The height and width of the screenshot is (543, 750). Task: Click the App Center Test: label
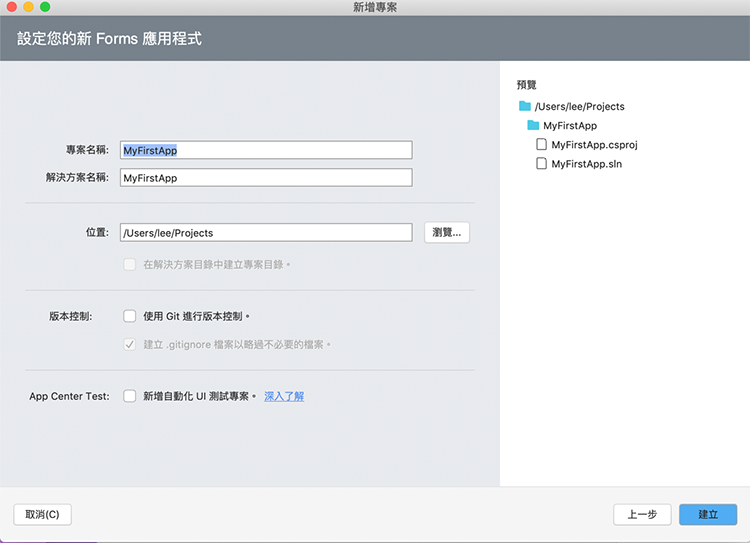pyautogui.click(x=69, y=396)
